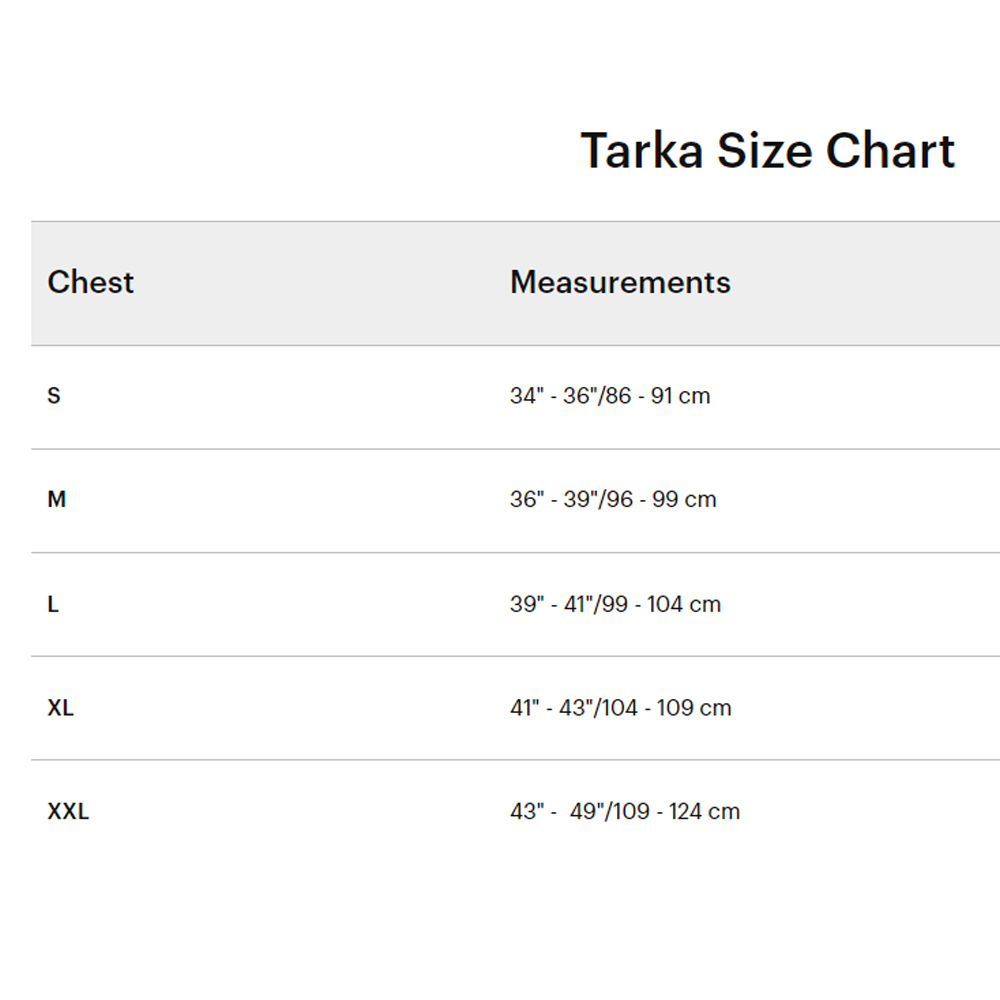1000x1000 pixels.
Task: Click the 124 cm value in XXL row
Action: point(705,811)
